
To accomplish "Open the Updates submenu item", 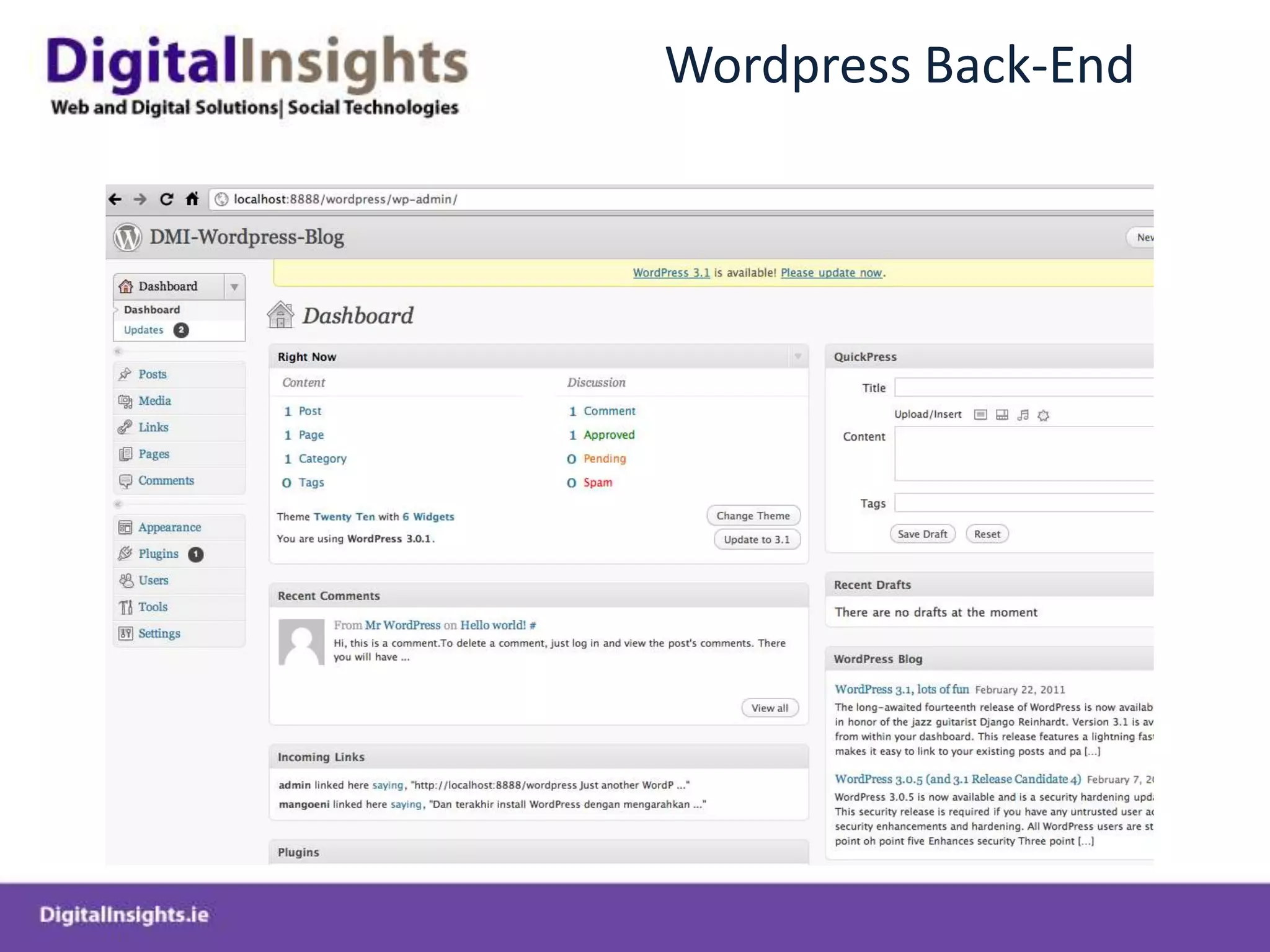I will tap(143, 330).
